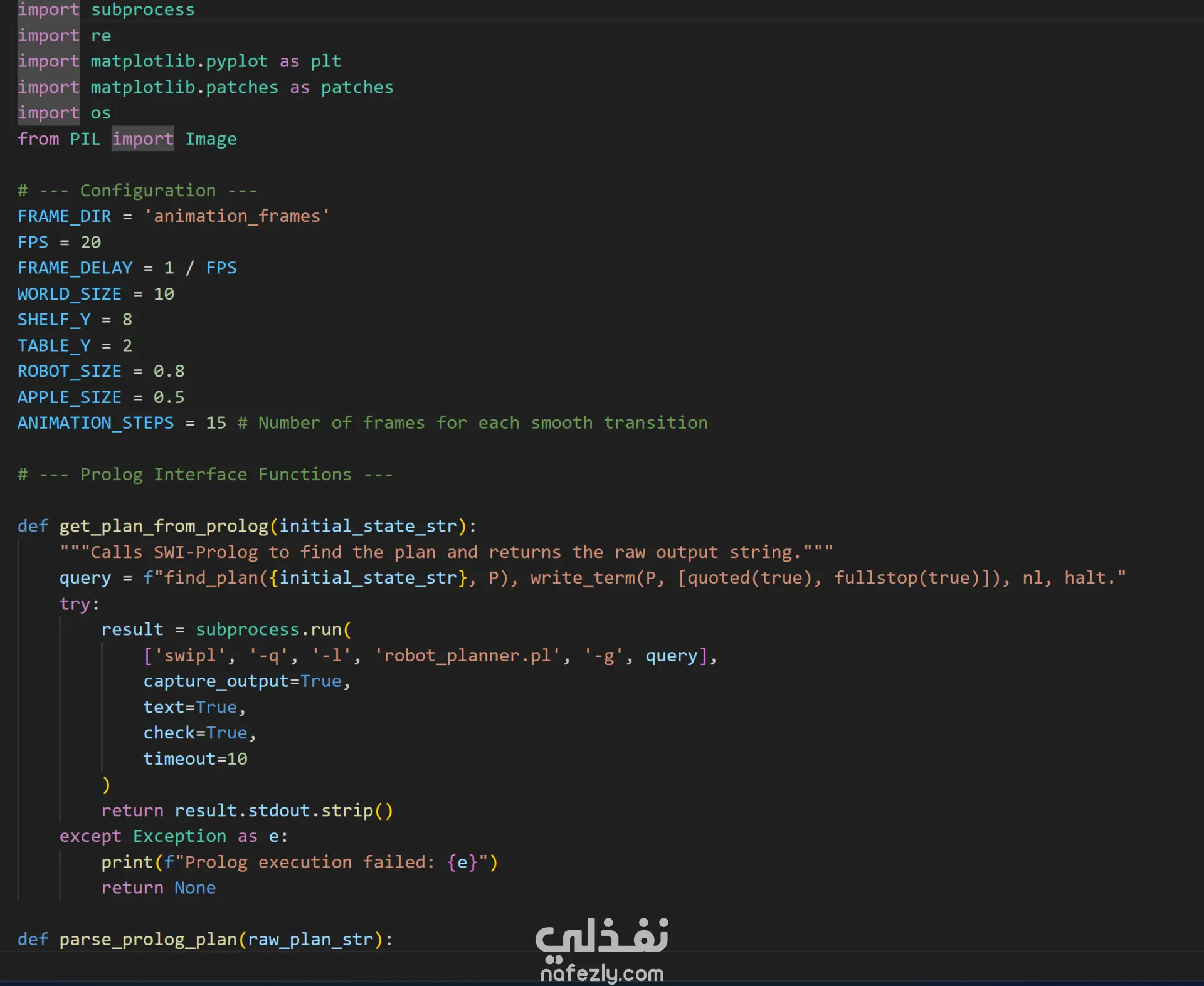Click 'robot_planner.pl' string in the list

click(x=467, y=656)
